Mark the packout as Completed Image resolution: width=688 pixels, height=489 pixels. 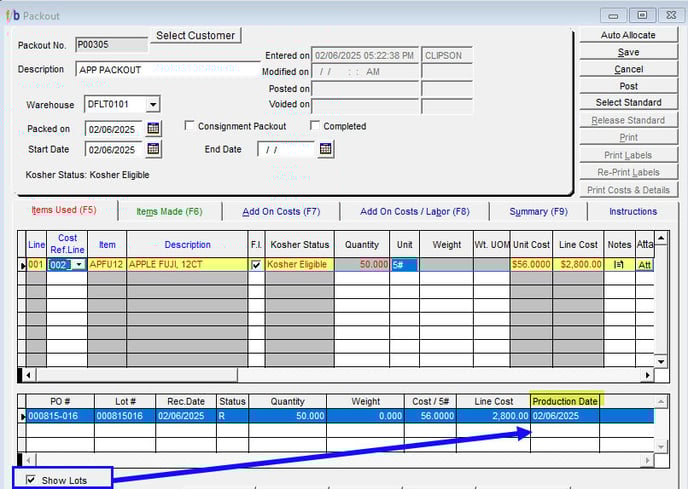(315, 126)
